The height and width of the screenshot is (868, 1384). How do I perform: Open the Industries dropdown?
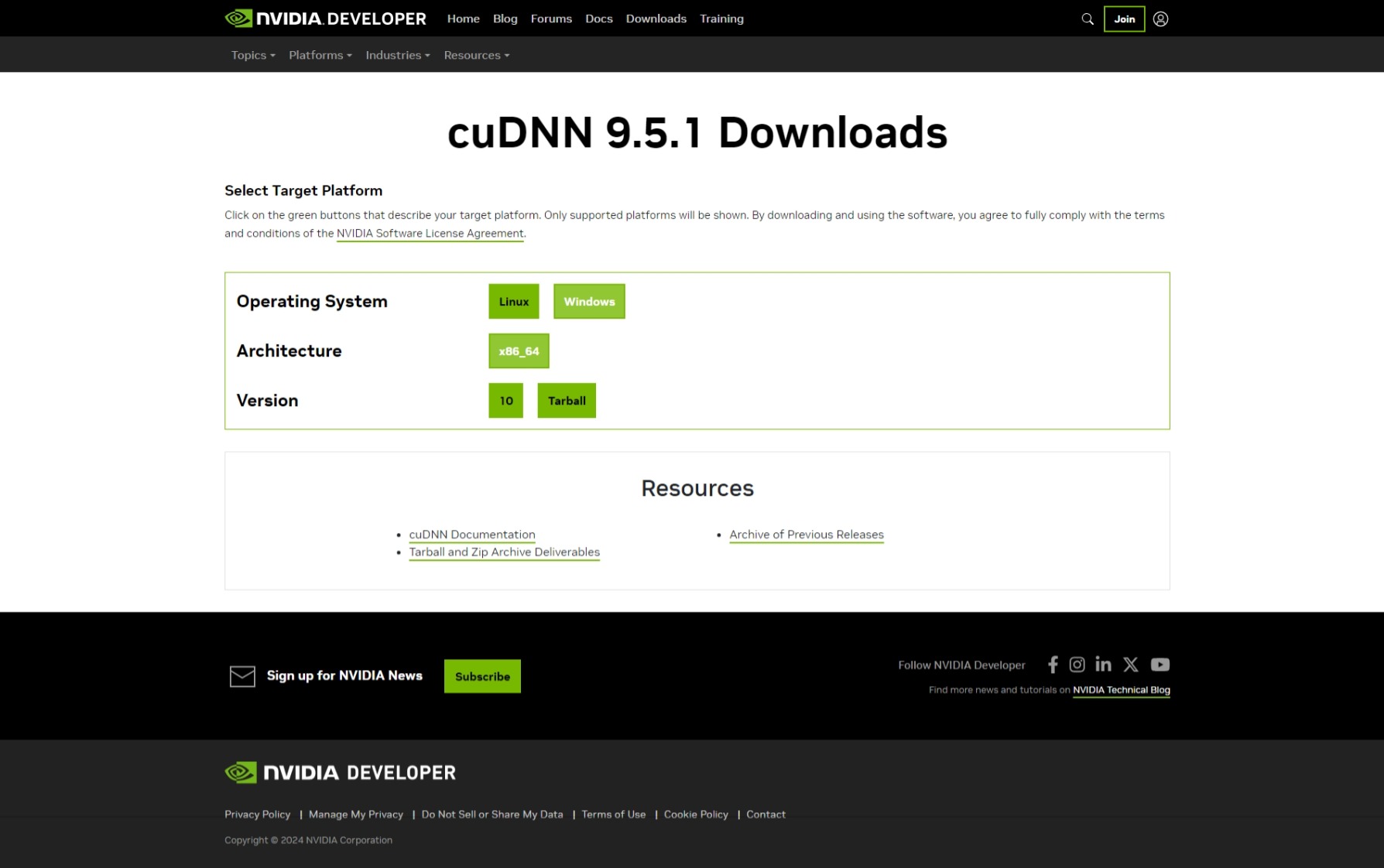tap(397, 56)
